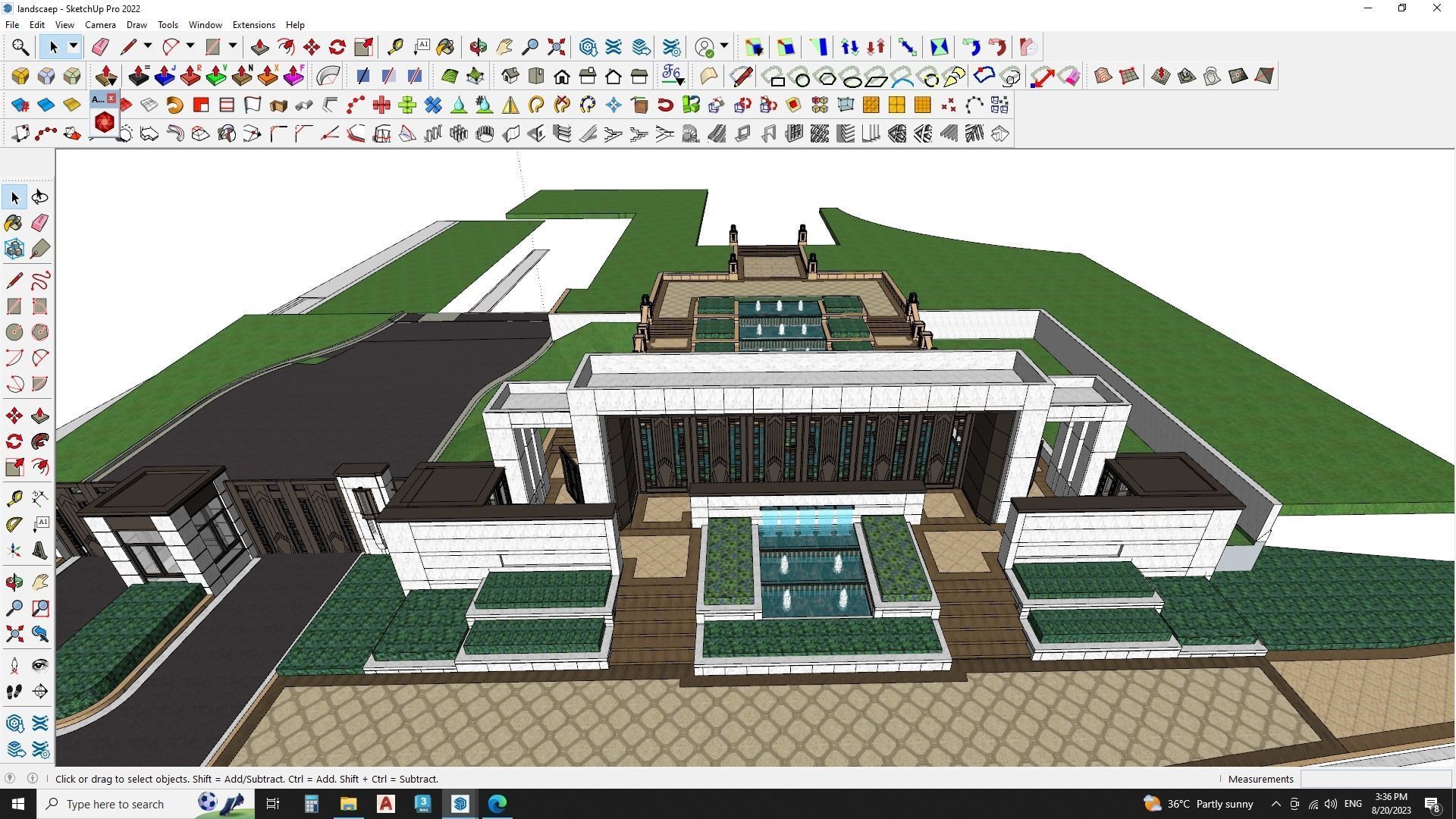Open the Windows Start menu

[x=18, y=804]
